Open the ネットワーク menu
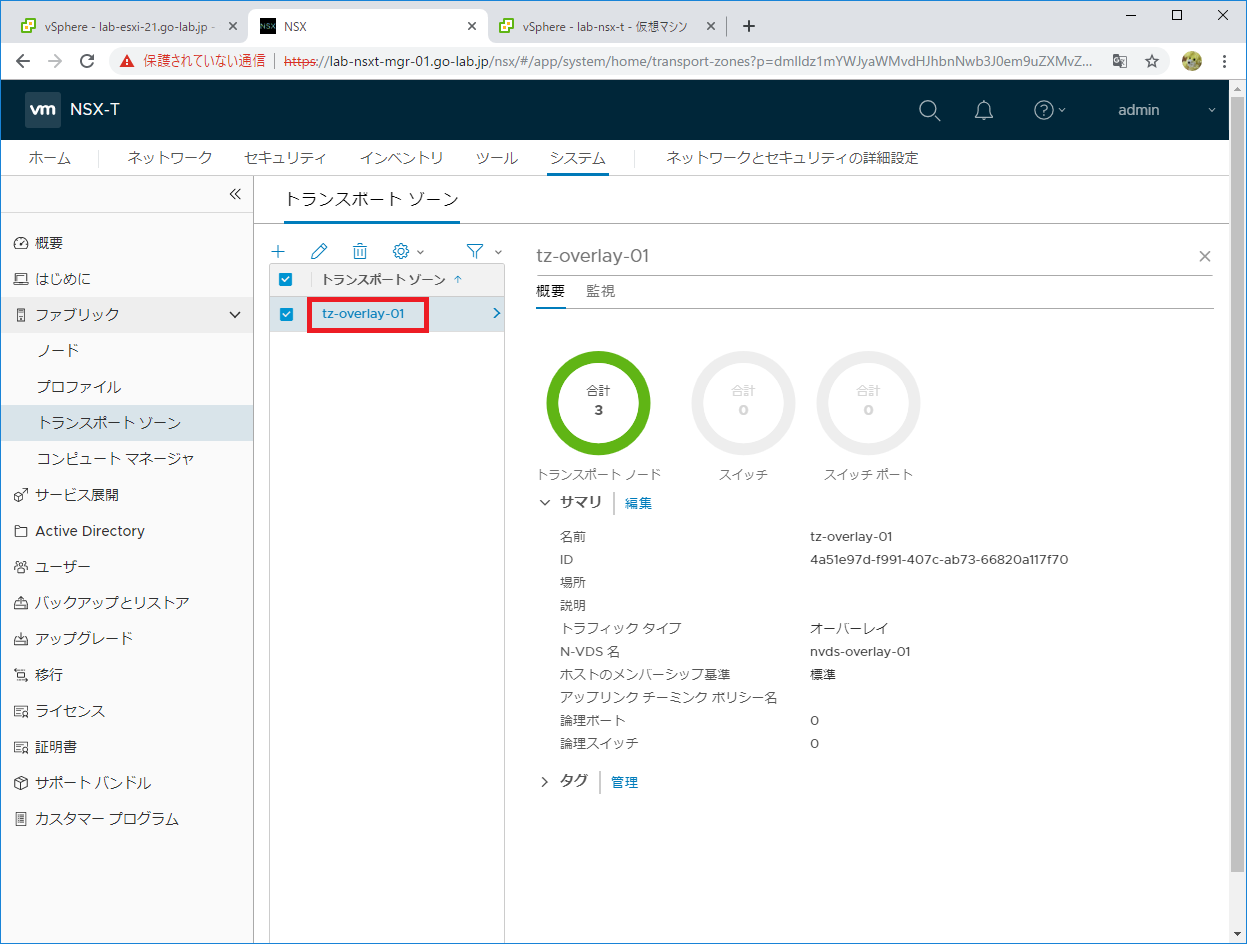This screenshot has height=944, width=1247. point(170,158)
